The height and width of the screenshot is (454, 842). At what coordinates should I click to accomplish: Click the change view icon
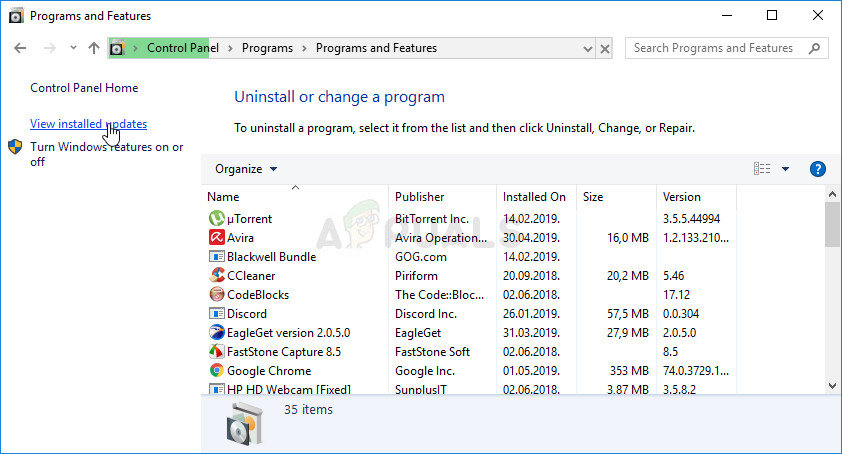761,169
